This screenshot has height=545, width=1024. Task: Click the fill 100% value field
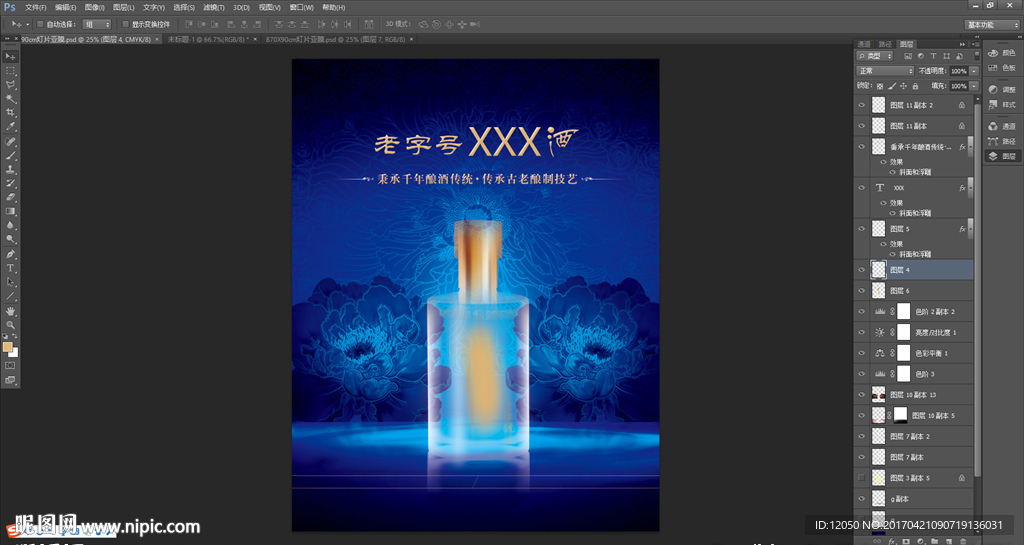(959, 86)
